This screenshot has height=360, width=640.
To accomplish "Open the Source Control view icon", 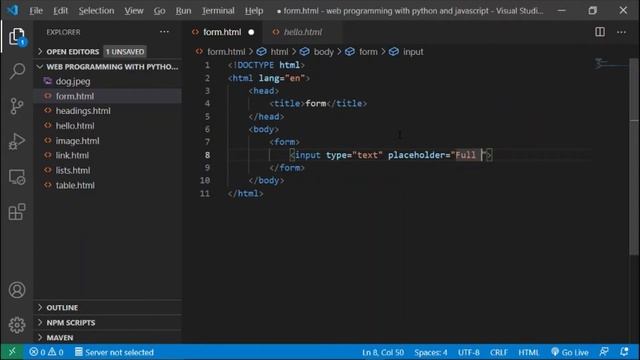I will [x=17, y=106].
